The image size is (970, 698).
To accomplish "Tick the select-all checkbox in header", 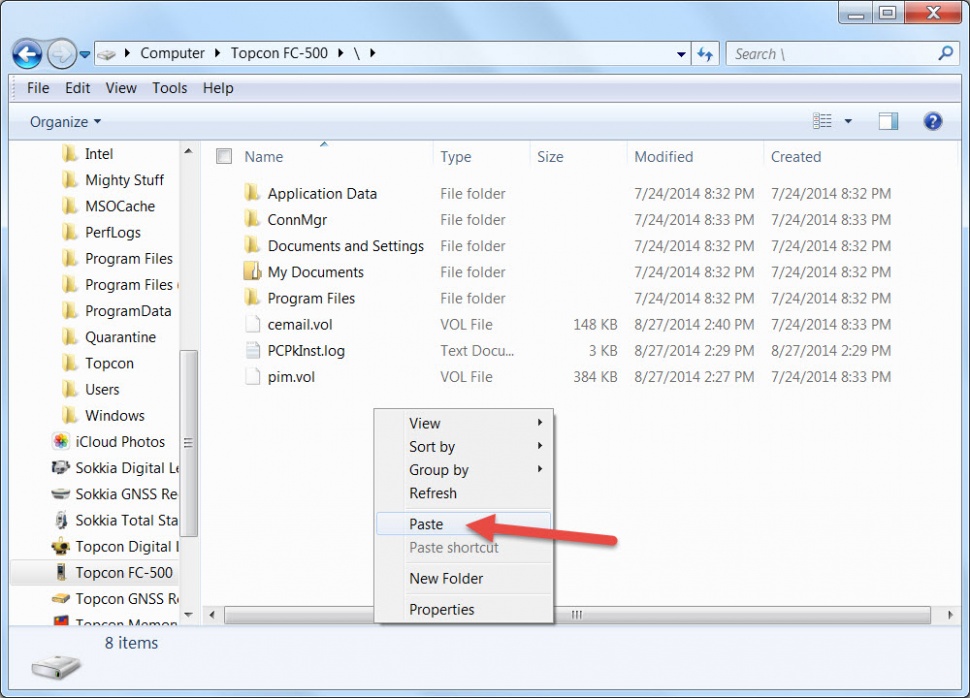I will [x=224, y=157].
